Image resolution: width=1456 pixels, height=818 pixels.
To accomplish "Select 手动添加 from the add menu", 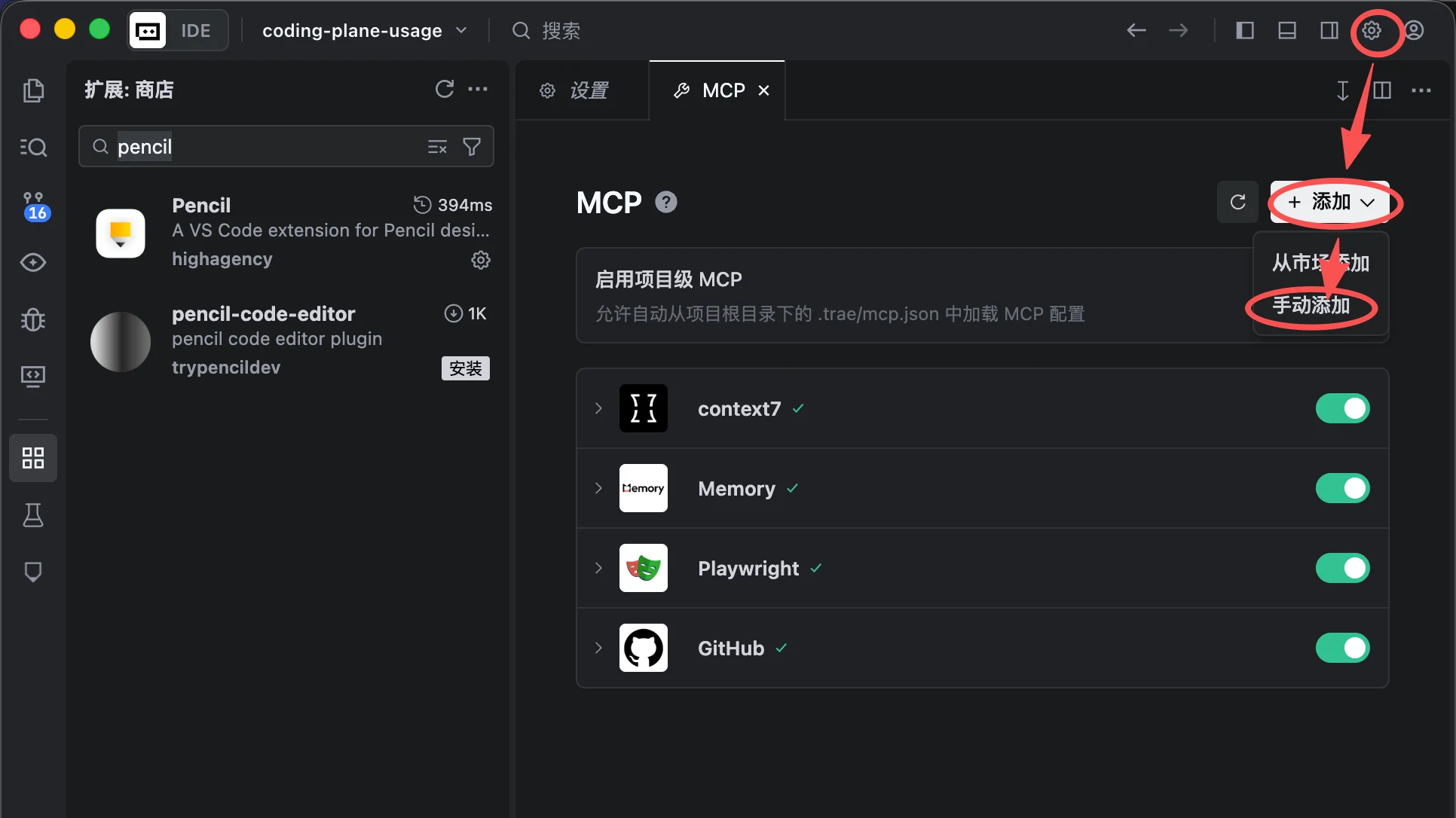I will (x=1311, y=306).
